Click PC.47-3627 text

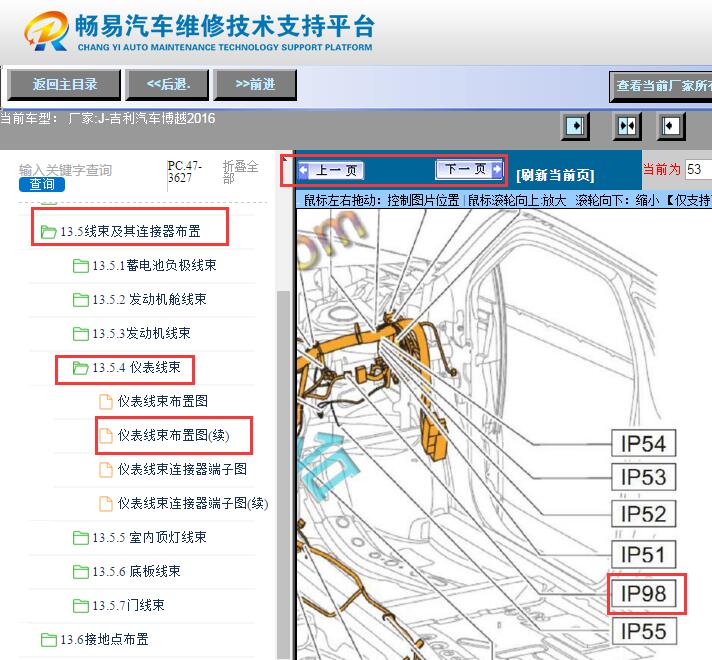click(x=184, y=172)
